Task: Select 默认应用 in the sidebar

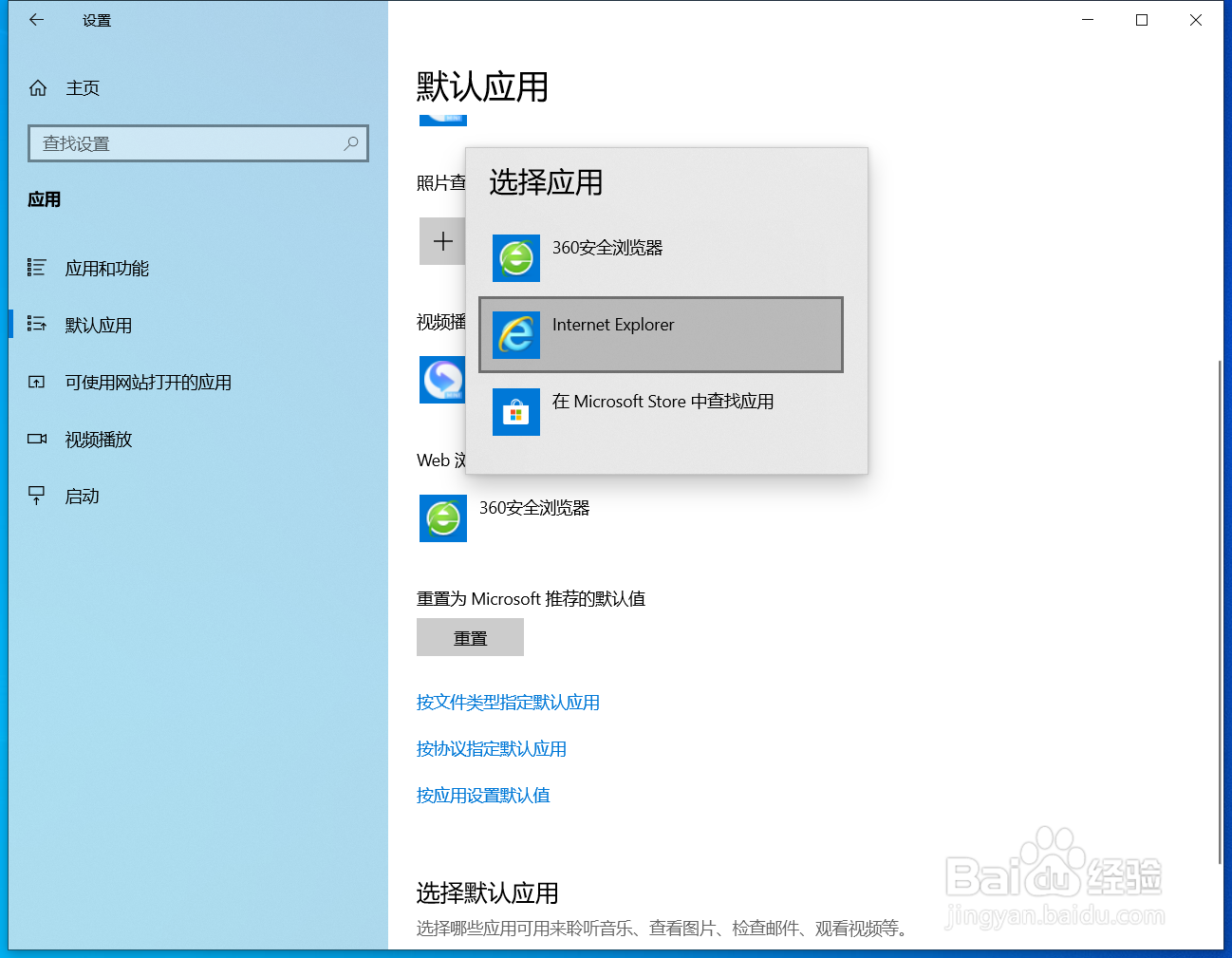Action: (x=99, y=325)
